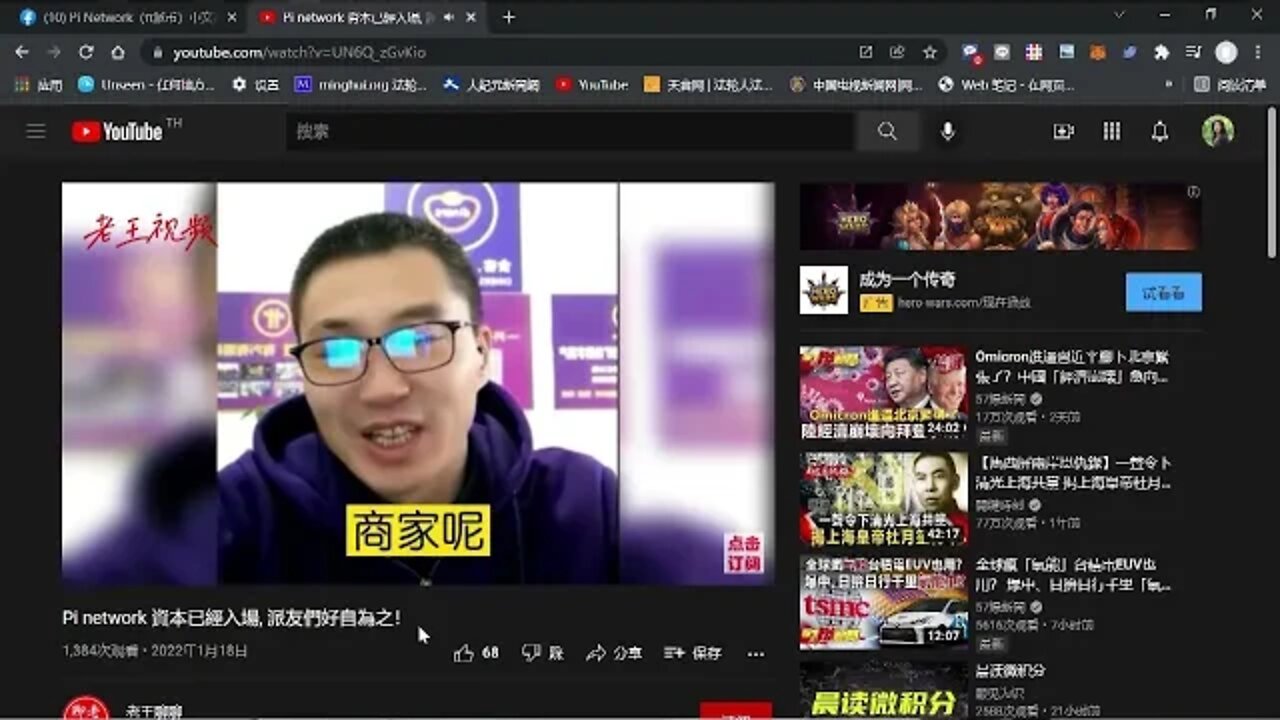Reload the page
1280x720 pixels.
pos(86,52)
